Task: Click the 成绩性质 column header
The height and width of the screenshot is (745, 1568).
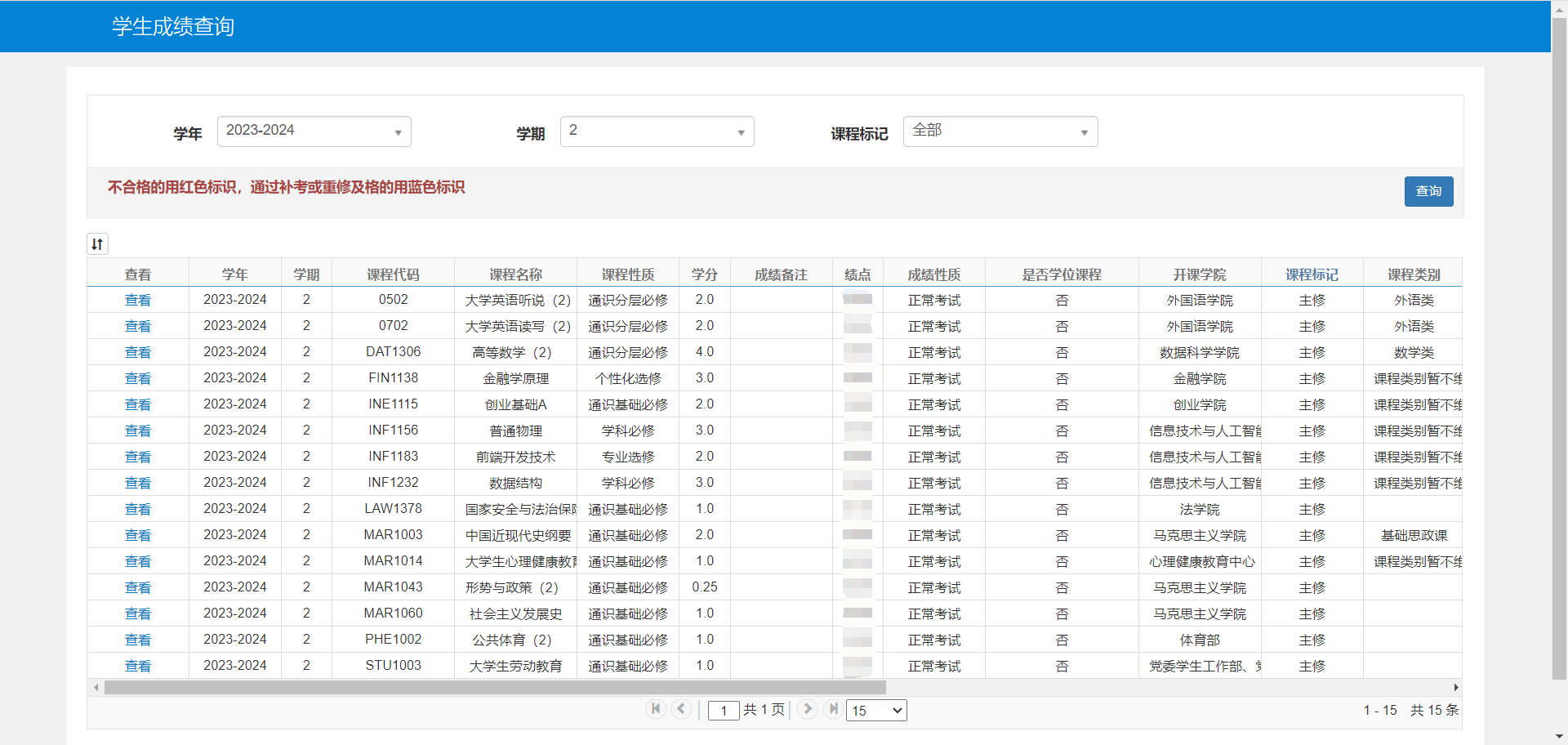Action: (x=934, y=274)
